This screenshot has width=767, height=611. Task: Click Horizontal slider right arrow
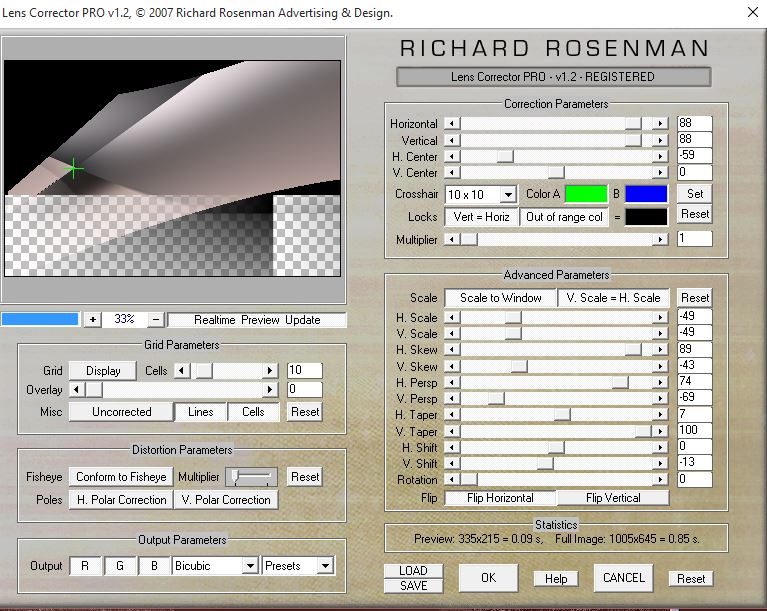(x=660, y=123)
